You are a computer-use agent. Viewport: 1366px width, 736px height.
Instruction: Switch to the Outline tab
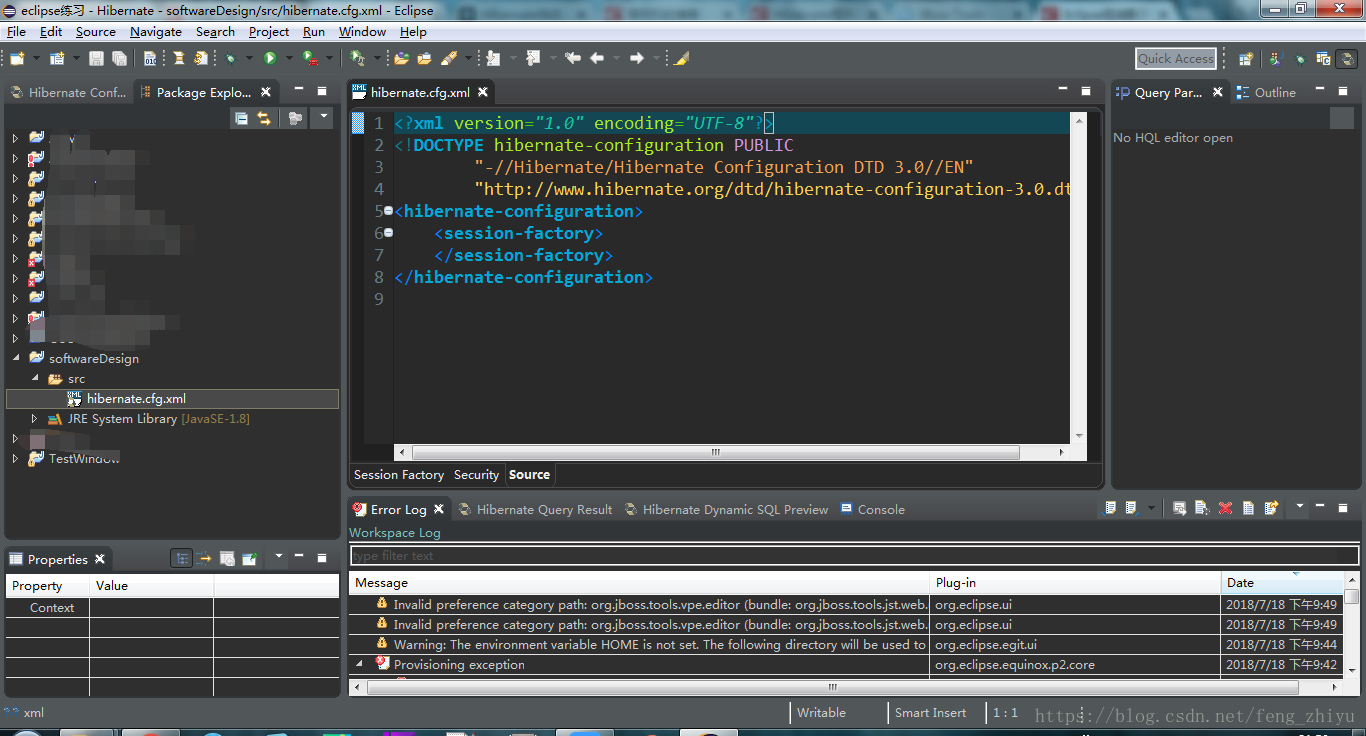(x=1266, y=92)
